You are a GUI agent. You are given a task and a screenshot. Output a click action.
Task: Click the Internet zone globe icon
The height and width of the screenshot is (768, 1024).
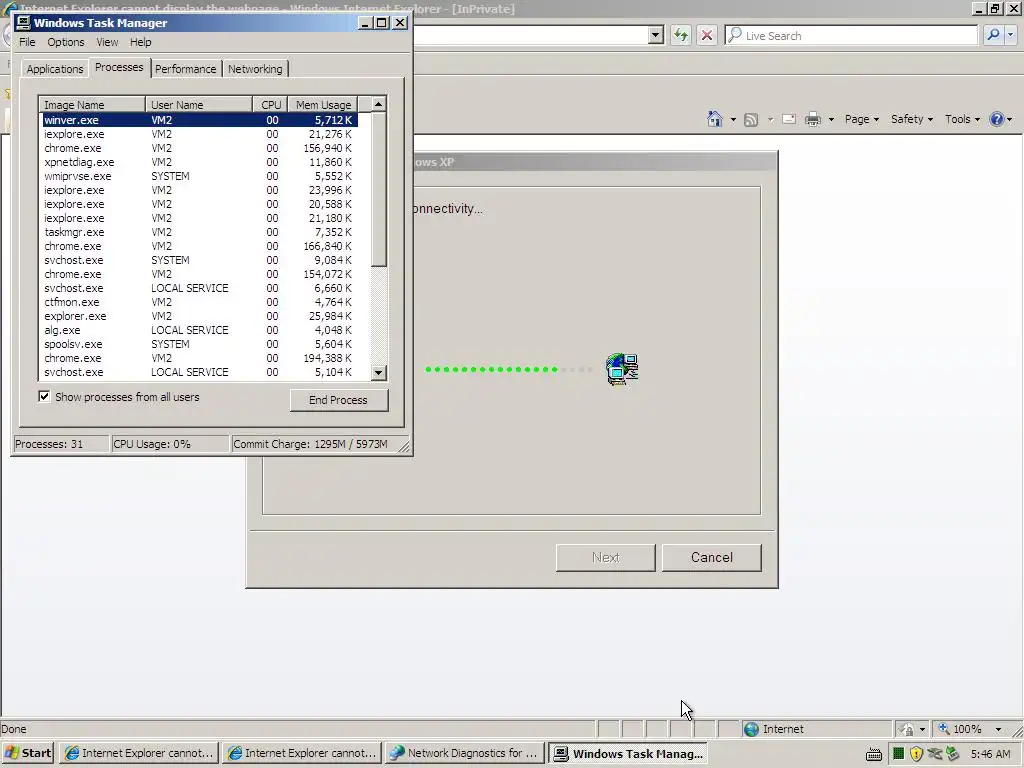click(751, 729)
